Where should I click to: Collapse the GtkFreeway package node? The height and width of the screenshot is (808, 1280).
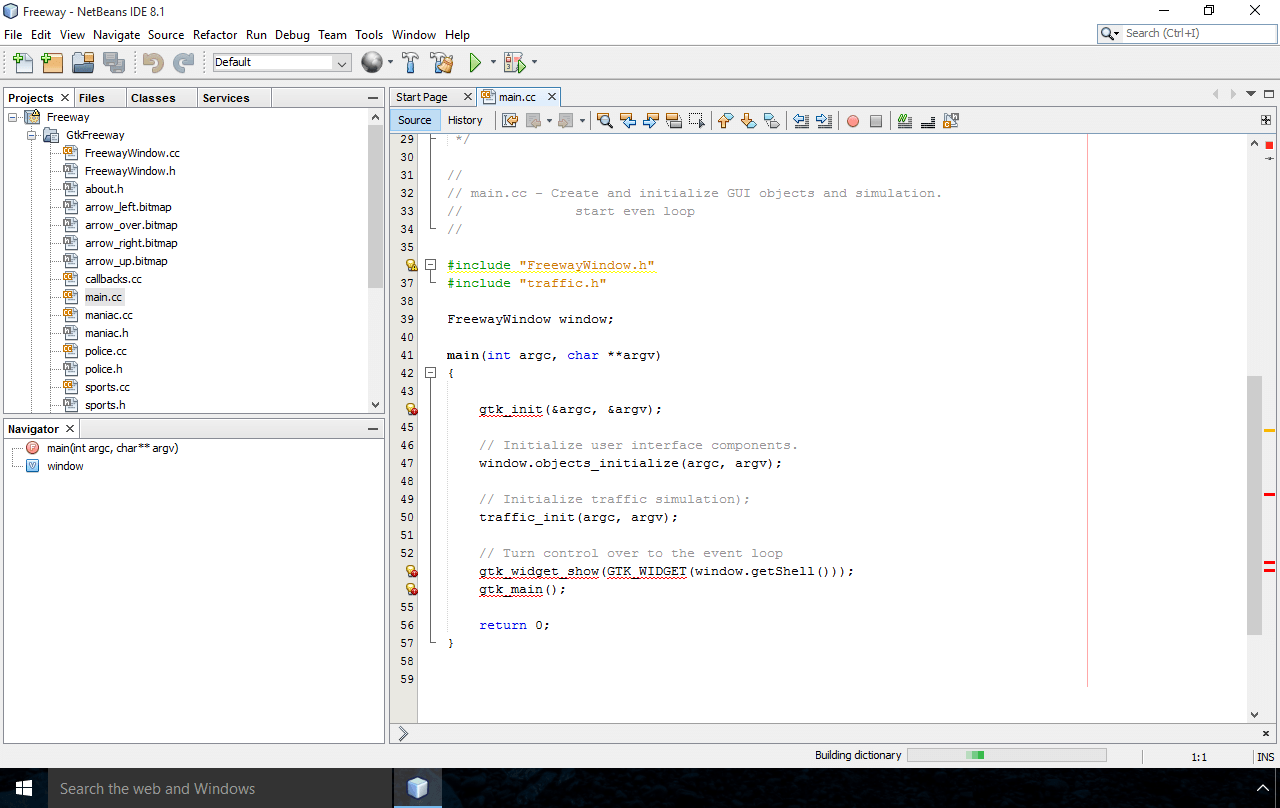(31, 135)
